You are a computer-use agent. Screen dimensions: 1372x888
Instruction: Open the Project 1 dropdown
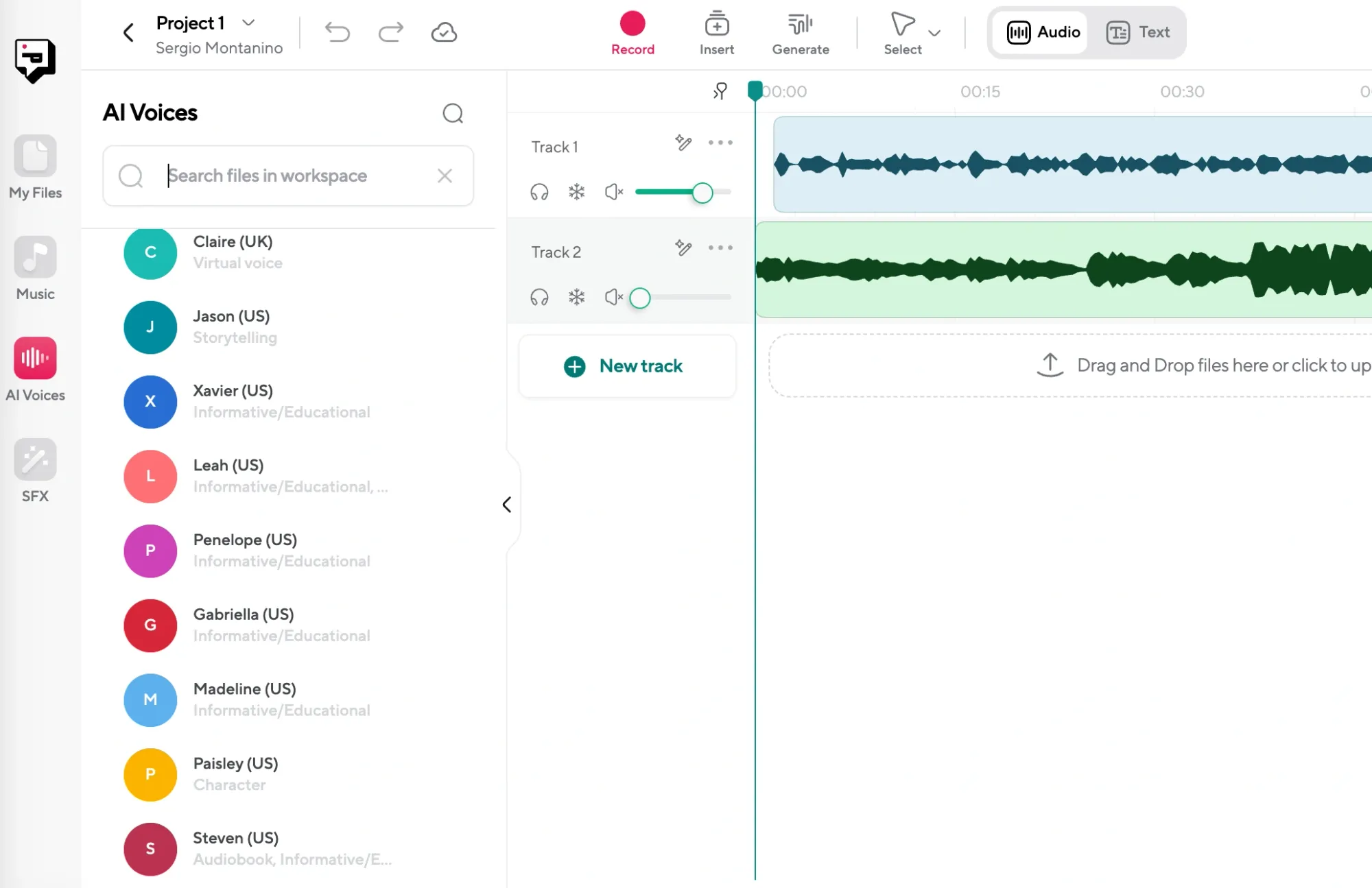[248, 23]
